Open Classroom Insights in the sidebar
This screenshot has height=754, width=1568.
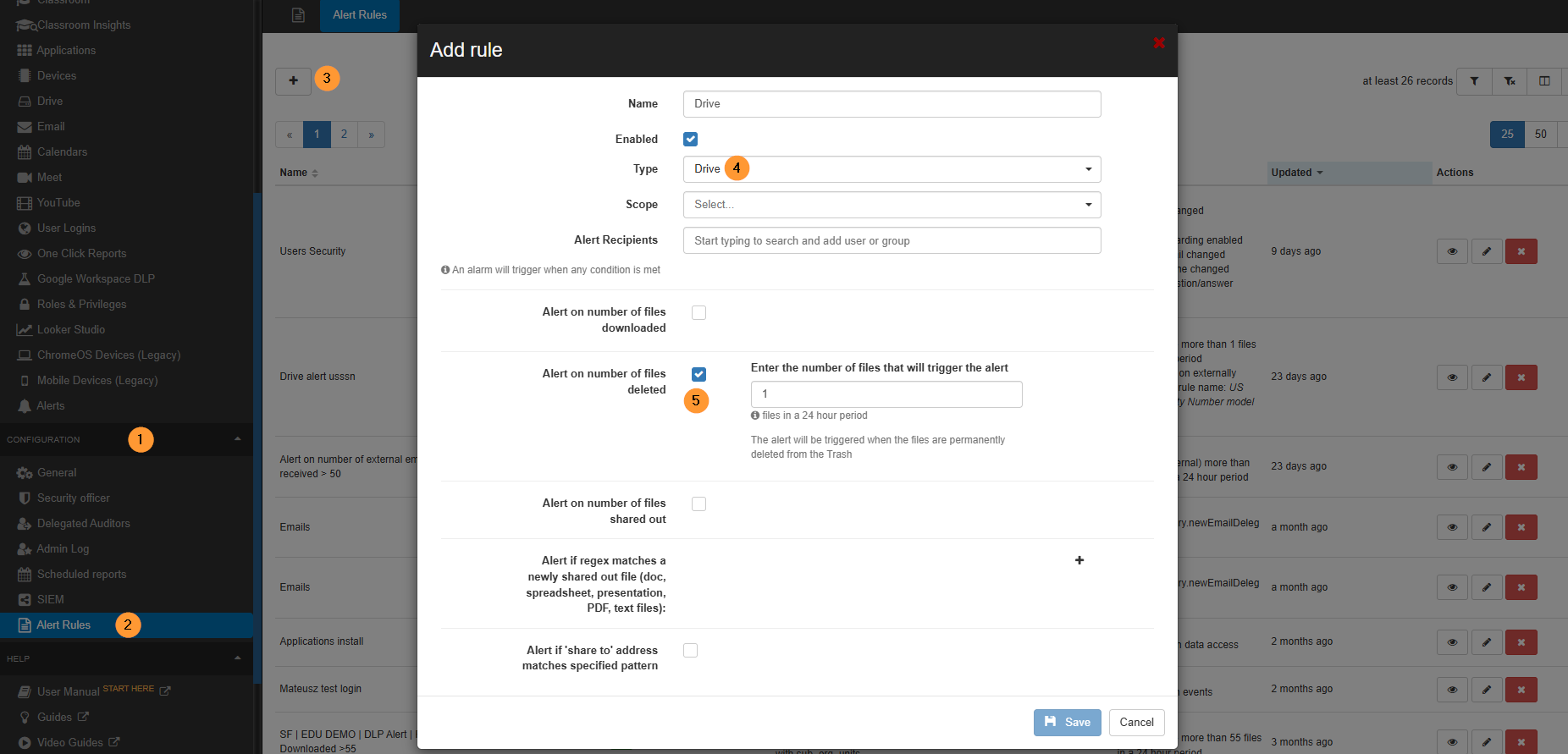point(83,25)
